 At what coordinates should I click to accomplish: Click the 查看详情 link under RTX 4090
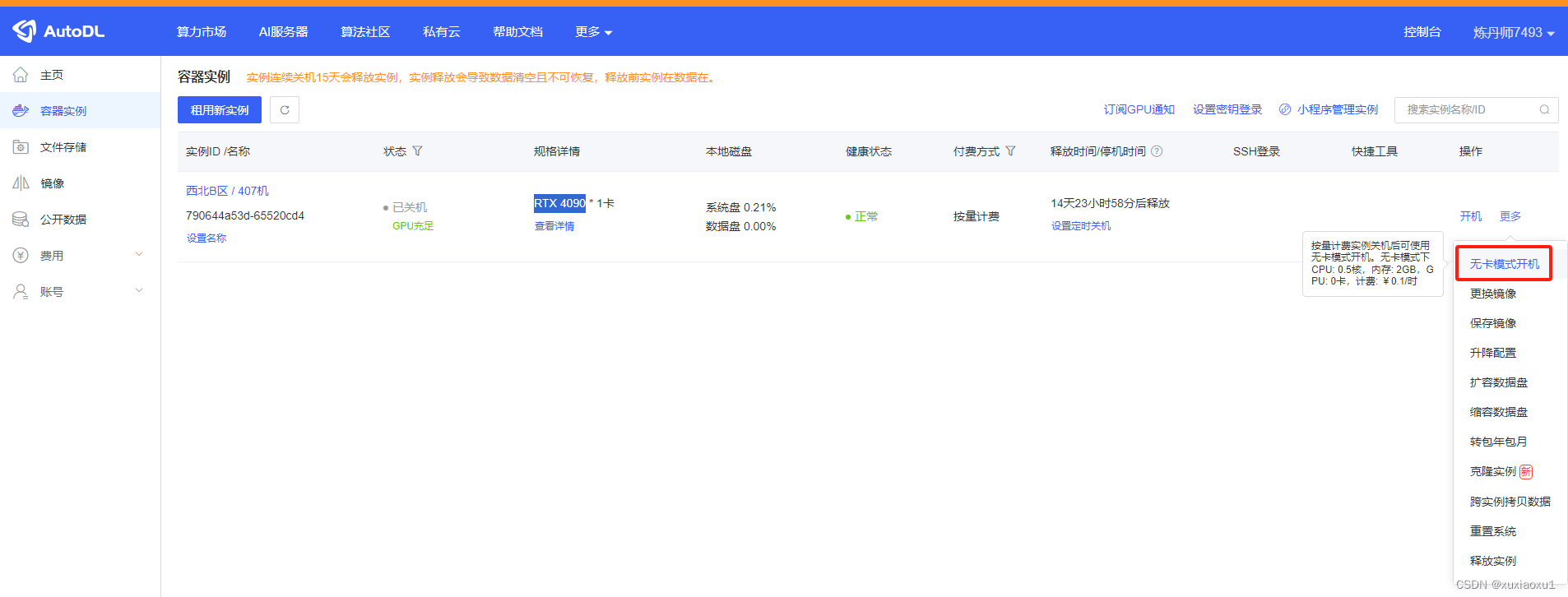554,226
